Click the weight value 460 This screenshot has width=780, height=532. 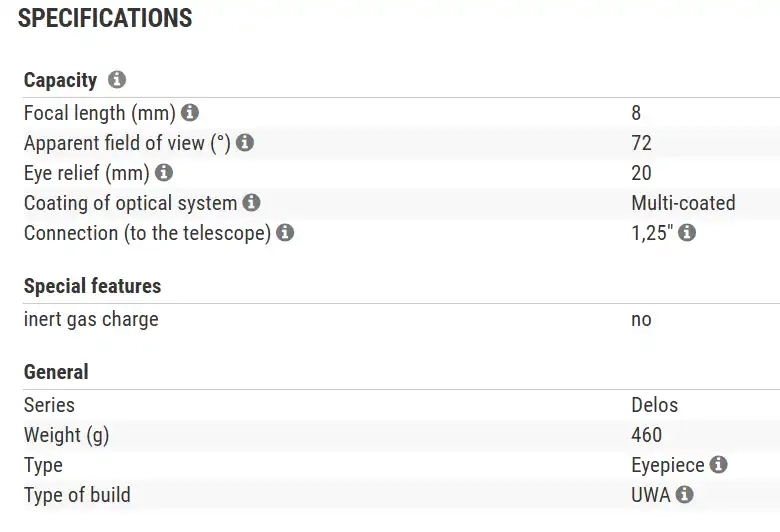[646, 435]
